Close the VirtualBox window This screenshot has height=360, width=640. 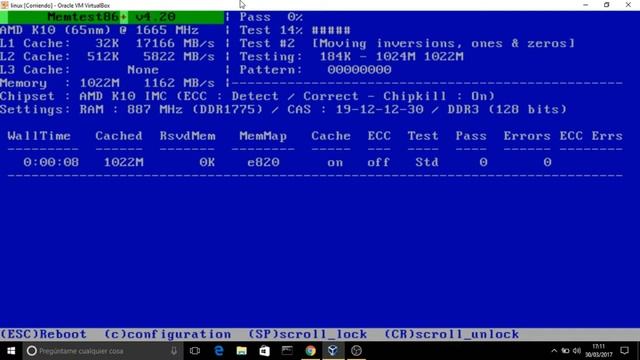(x=628, y=5)
